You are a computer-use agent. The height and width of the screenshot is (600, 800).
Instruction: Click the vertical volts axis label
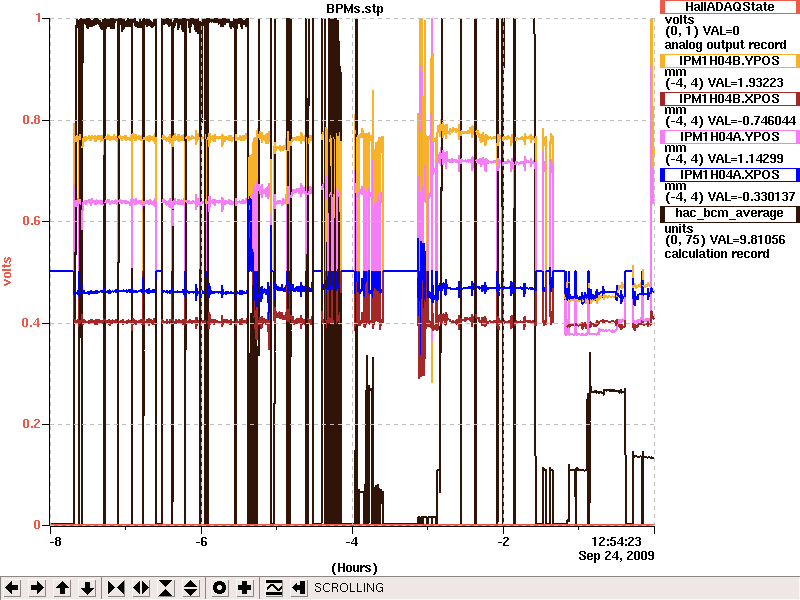point(7,271)
